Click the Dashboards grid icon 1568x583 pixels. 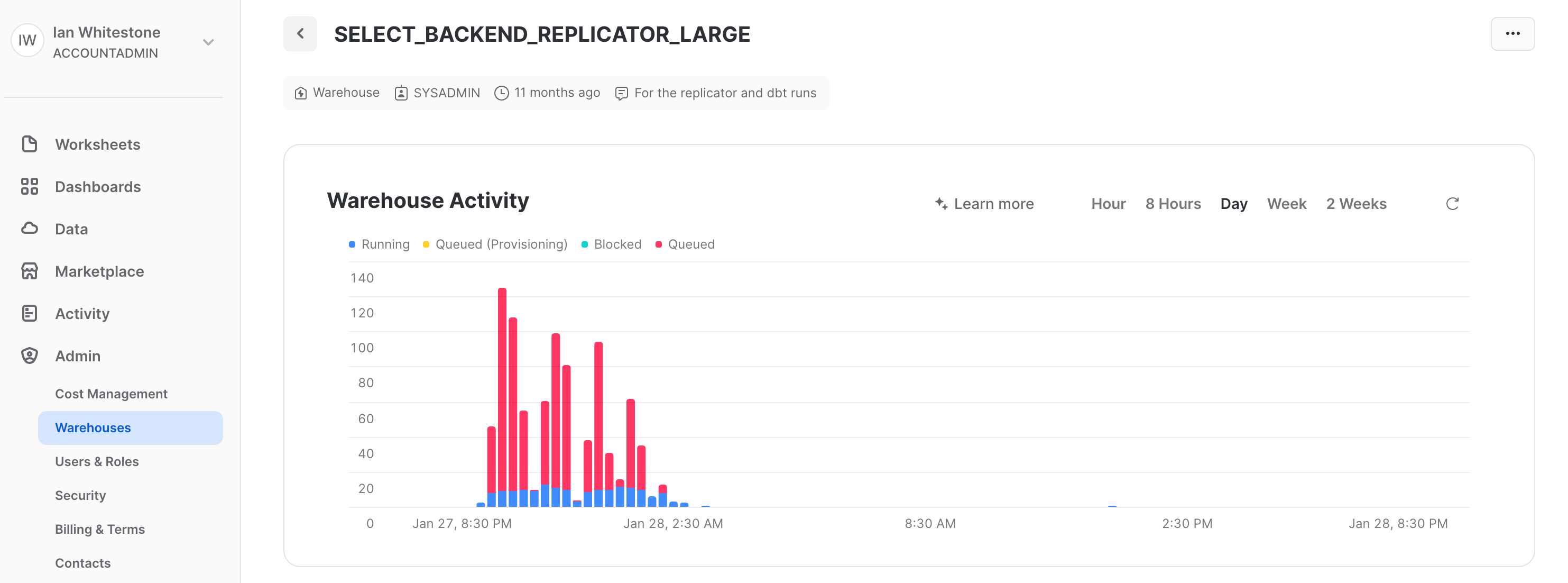[29, 186]
